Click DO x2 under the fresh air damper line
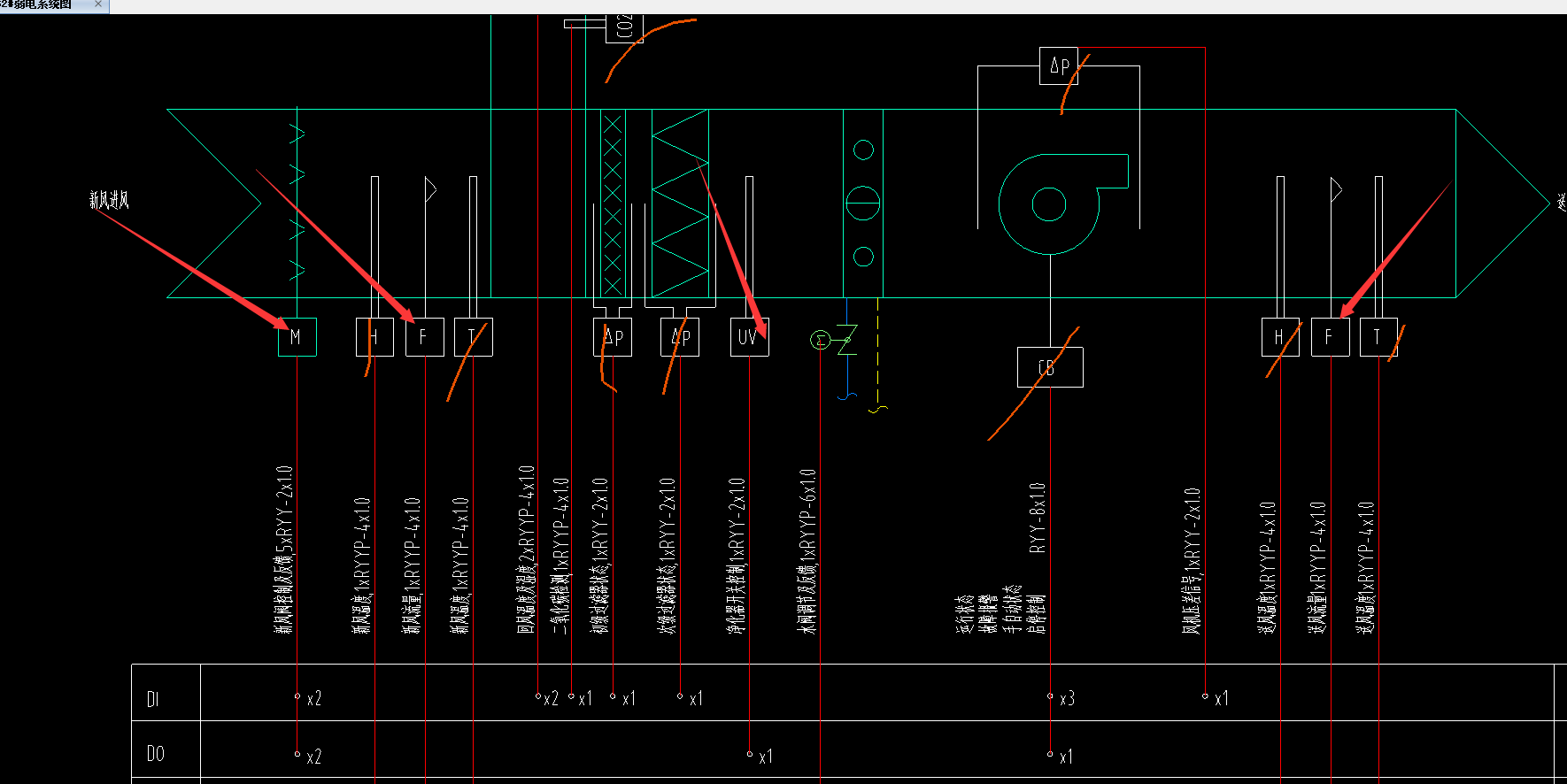Screen dimensions: 1567x784 [x=313, y=757]
